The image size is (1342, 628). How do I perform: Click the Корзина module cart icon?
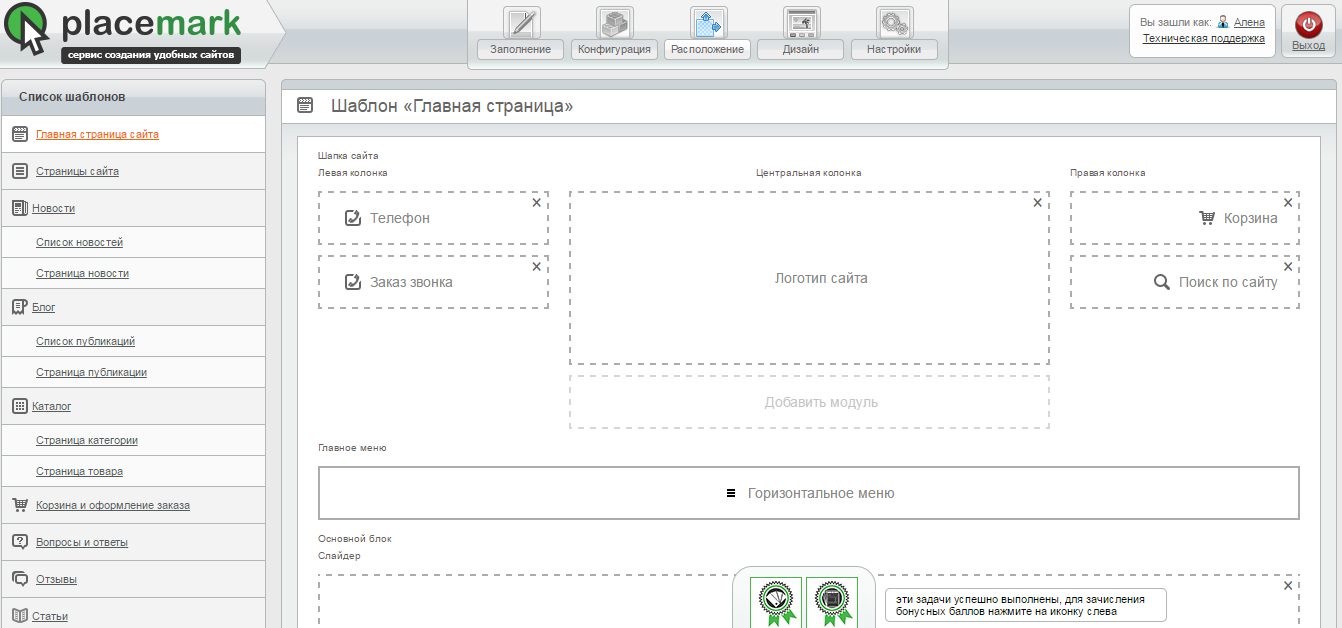[1207, 218]
